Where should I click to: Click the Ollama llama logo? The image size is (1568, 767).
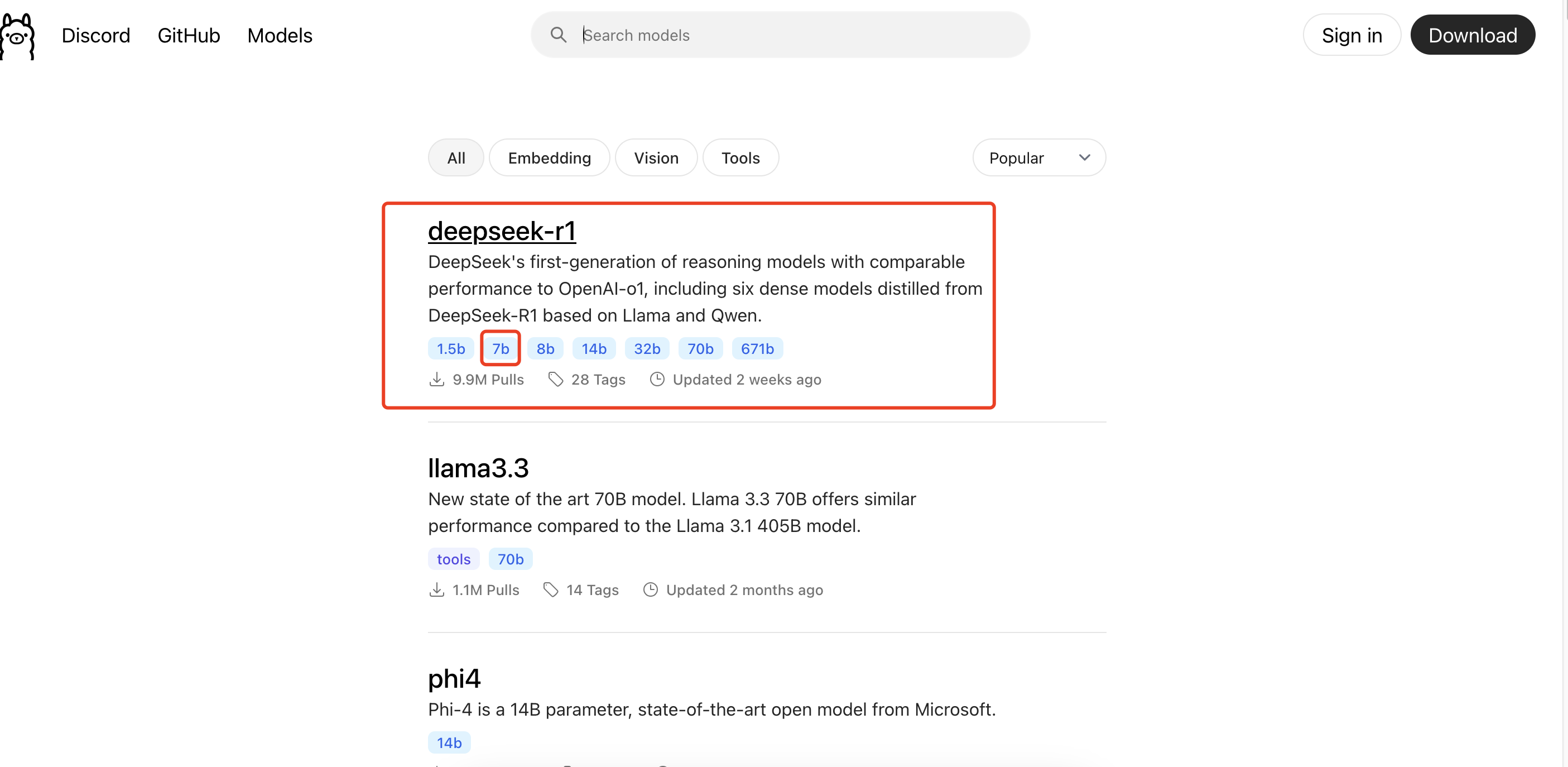(18, 36)
